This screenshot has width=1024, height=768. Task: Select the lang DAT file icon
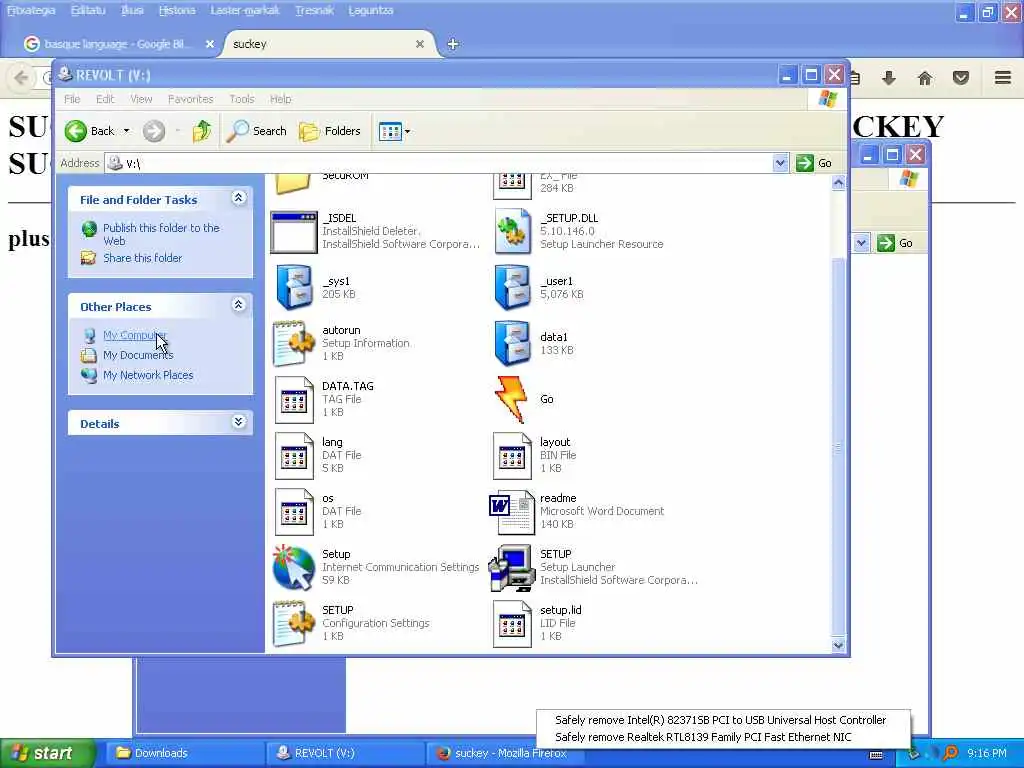coord(294,456)
